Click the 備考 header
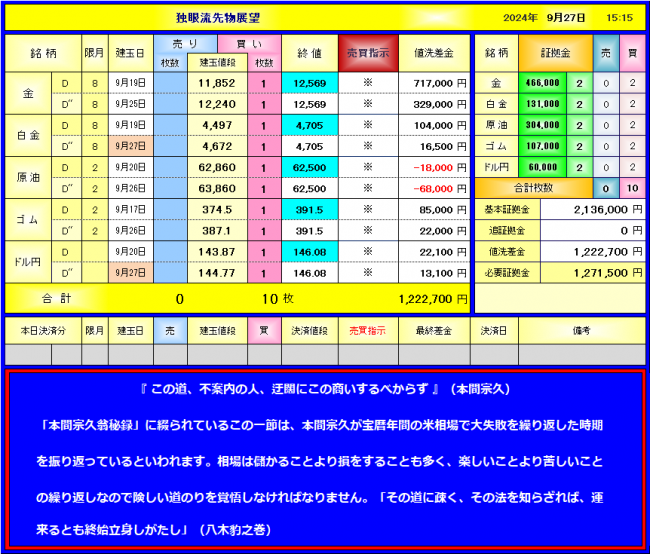Screen dimensions: 650x554 tap(582, 330)
